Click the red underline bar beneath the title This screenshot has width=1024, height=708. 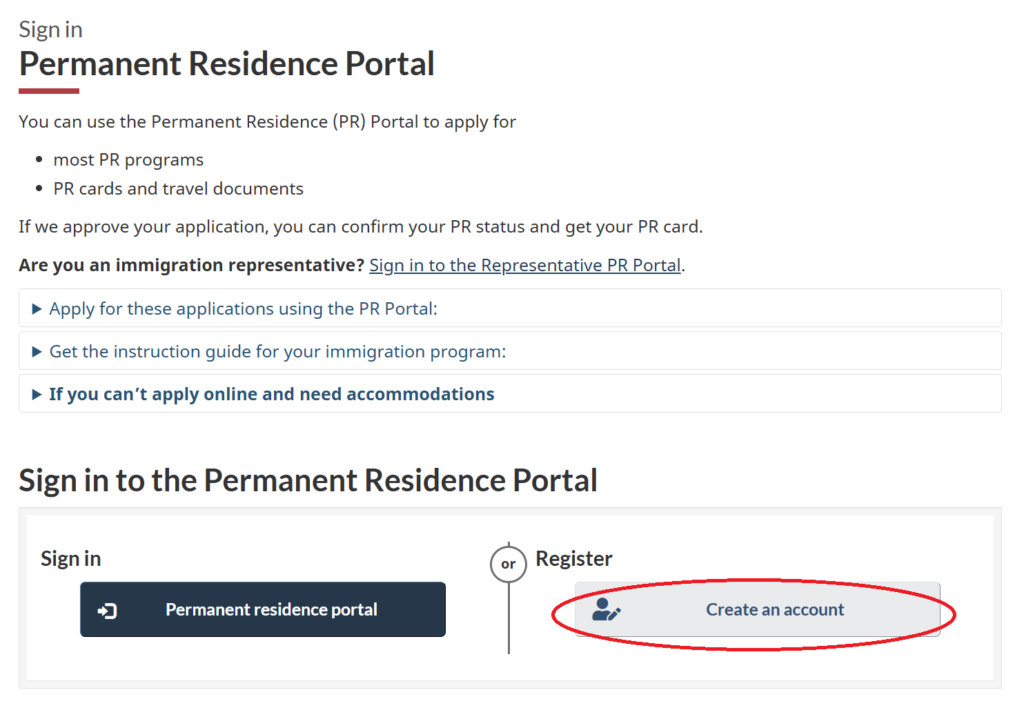[x=49, y=91]
